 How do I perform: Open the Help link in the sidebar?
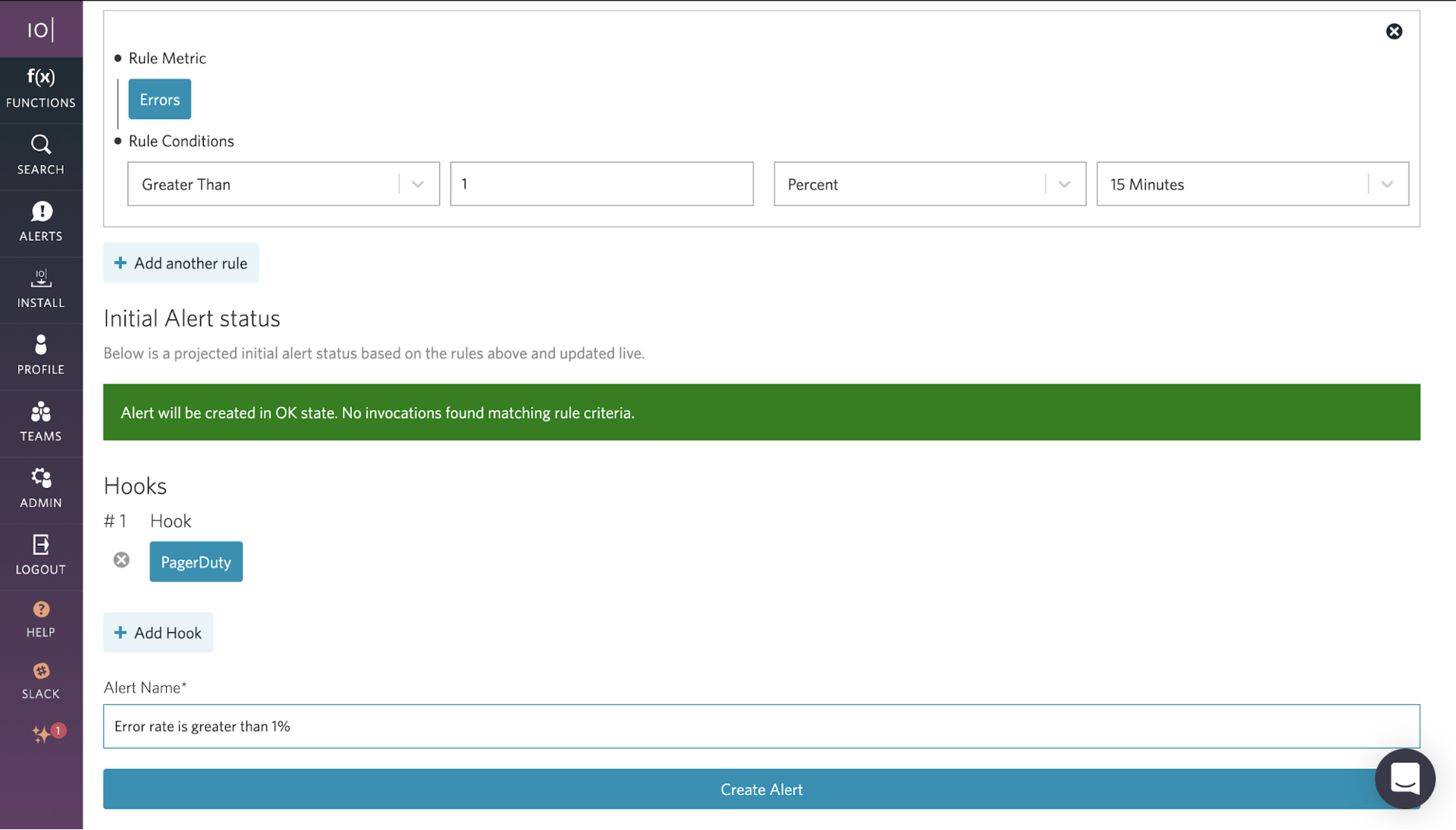tap(41, 619)
